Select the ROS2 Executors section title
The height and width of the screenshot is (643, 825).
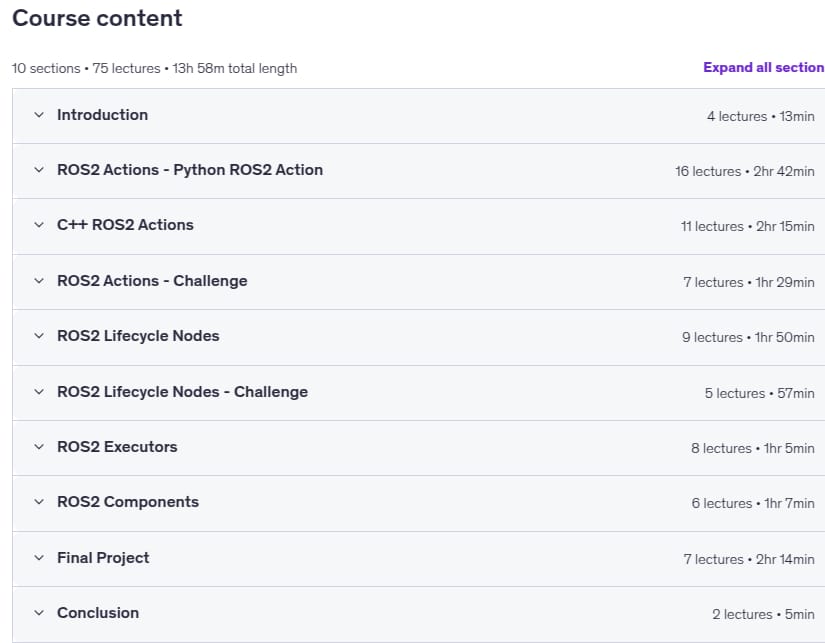pyautogui.click(x=117, y=447)
